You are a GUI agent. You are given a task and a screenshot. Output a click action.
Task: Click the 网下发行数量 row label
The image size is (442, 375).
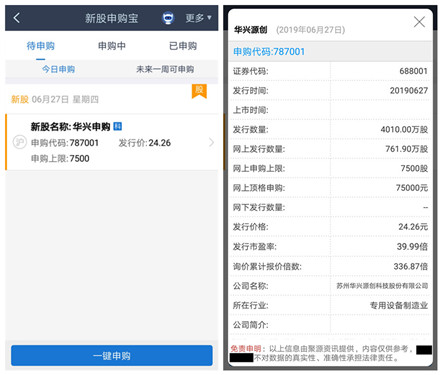[x=259, y=208]
